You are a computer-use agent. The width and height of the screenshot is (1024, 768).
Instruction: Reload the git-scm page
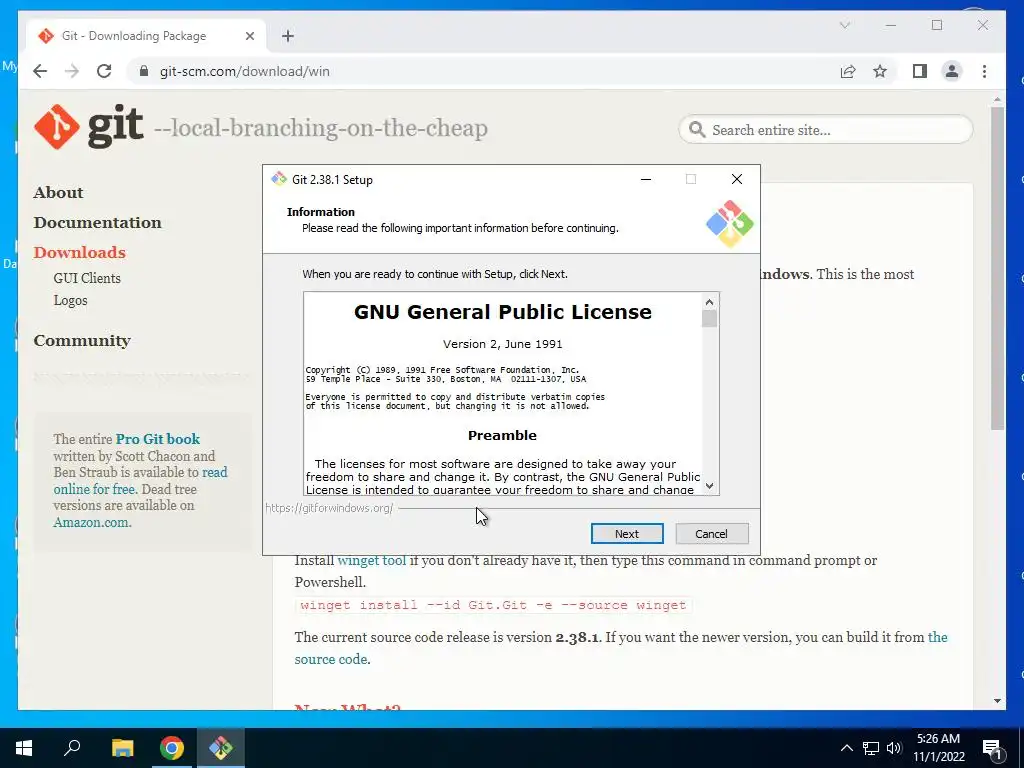[104, 71]
